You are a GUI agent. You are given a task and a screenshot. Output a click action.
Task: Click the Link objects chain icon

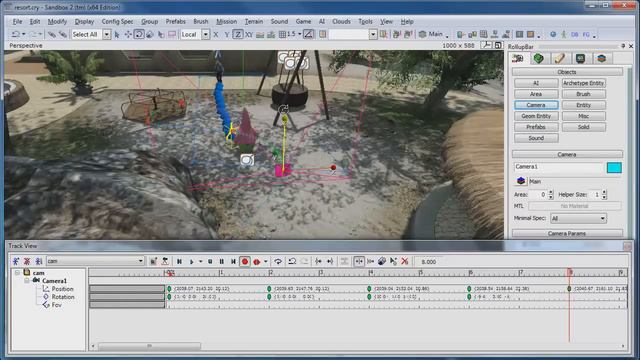pyautogui.click(x=51, y=35)
